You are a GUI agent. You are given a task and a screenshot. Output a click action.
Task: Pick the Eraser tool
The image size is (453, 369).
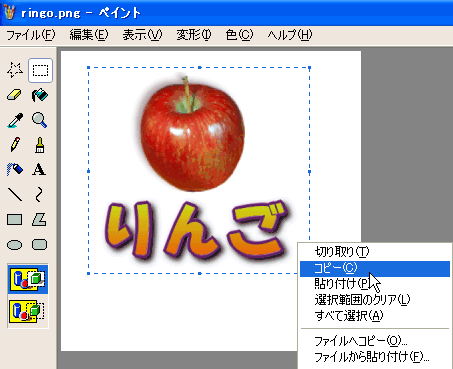coord(15,95)
